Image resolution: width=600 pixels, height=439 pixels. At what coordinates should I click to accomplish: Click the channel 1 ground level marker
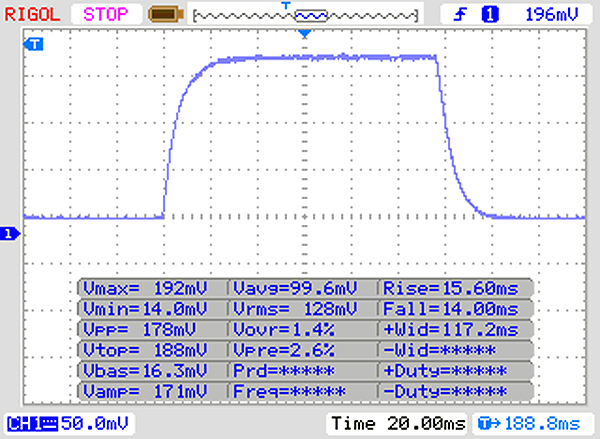pos(10,233)
